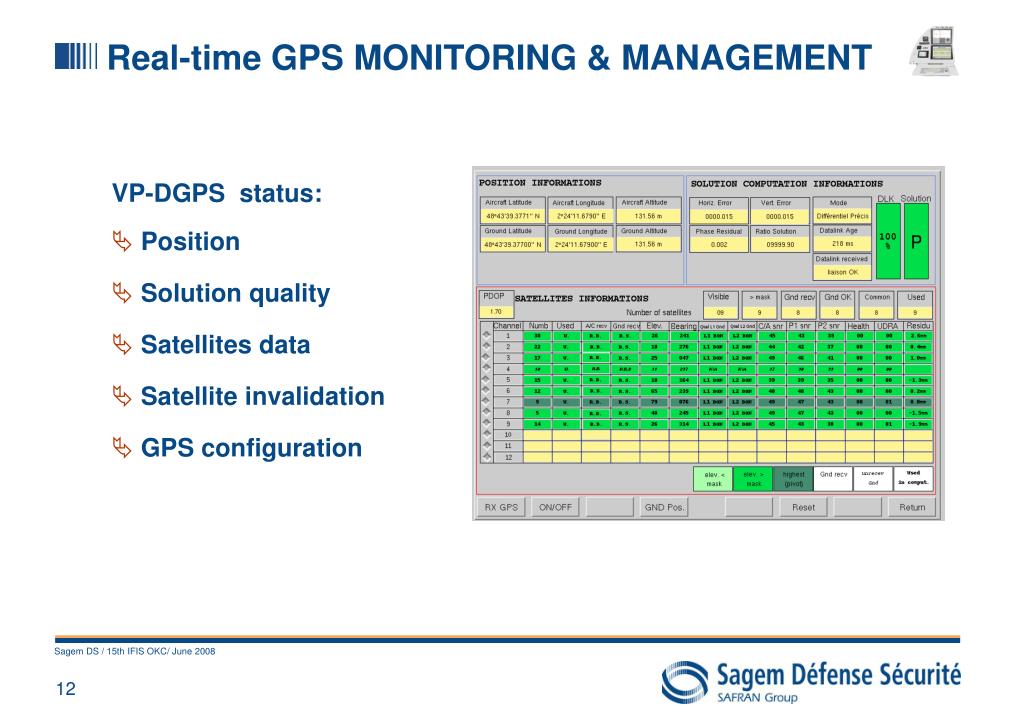Click the 'Solution quality' bullet text

236,294
